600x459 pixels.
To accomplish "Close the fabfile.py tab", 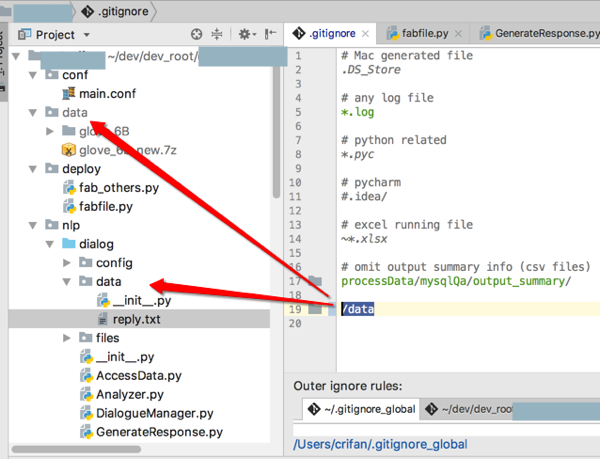I will point(458,34).
